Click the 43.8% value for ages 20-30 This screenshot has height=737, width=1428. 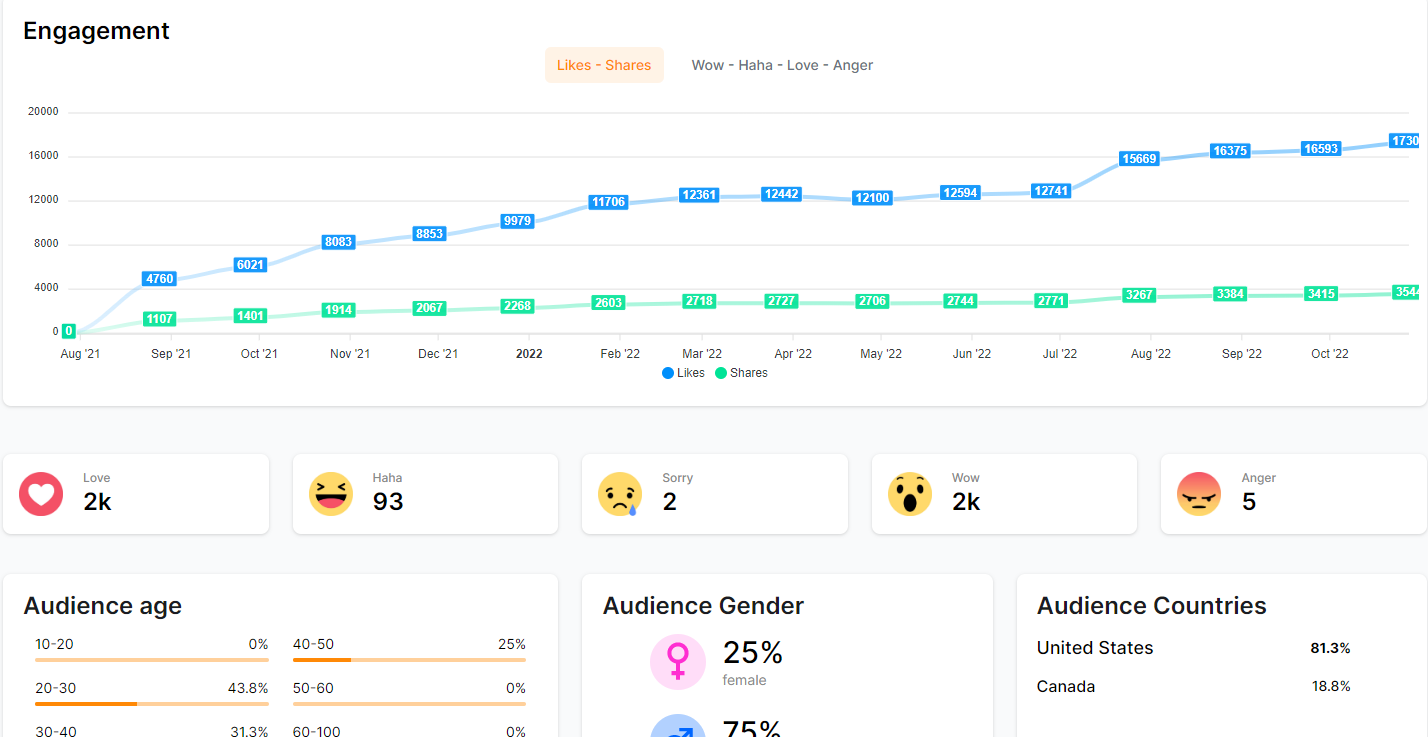tap(247, 688)
